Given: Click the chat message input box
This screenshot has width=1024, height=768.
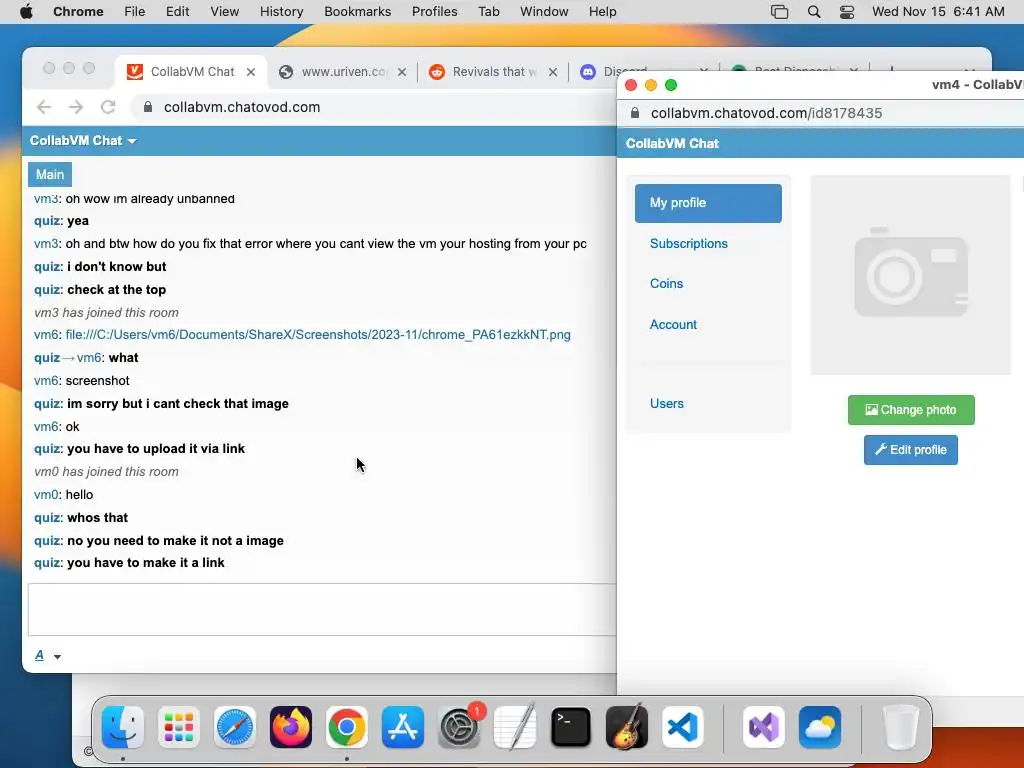Looking at the screenshot, I should 322,609.
